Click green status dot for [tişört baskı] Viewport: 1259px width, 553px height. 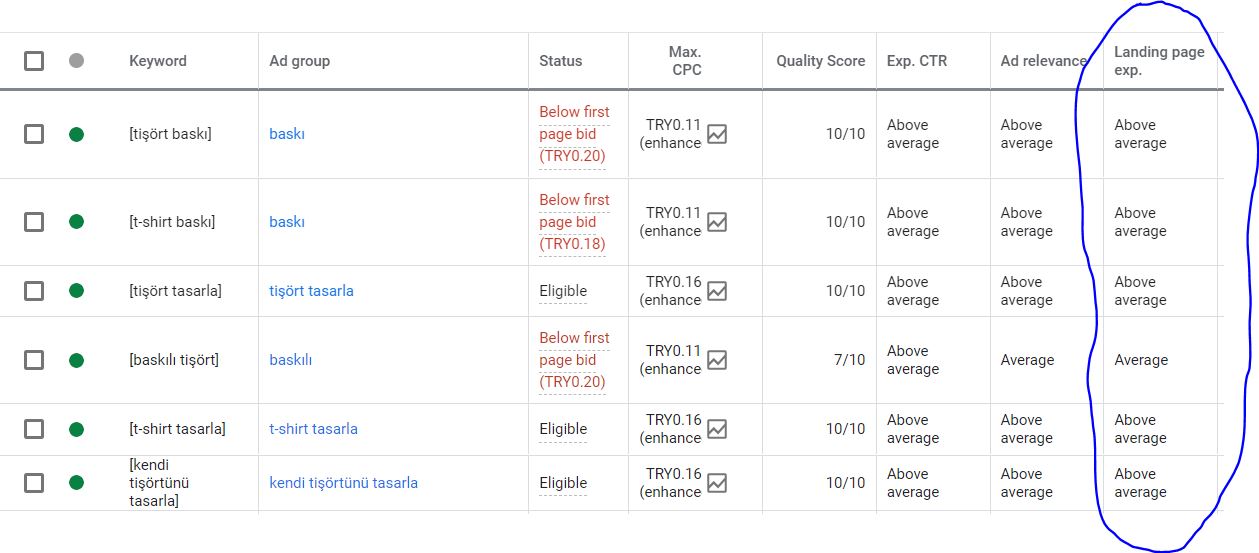[76, 134]
